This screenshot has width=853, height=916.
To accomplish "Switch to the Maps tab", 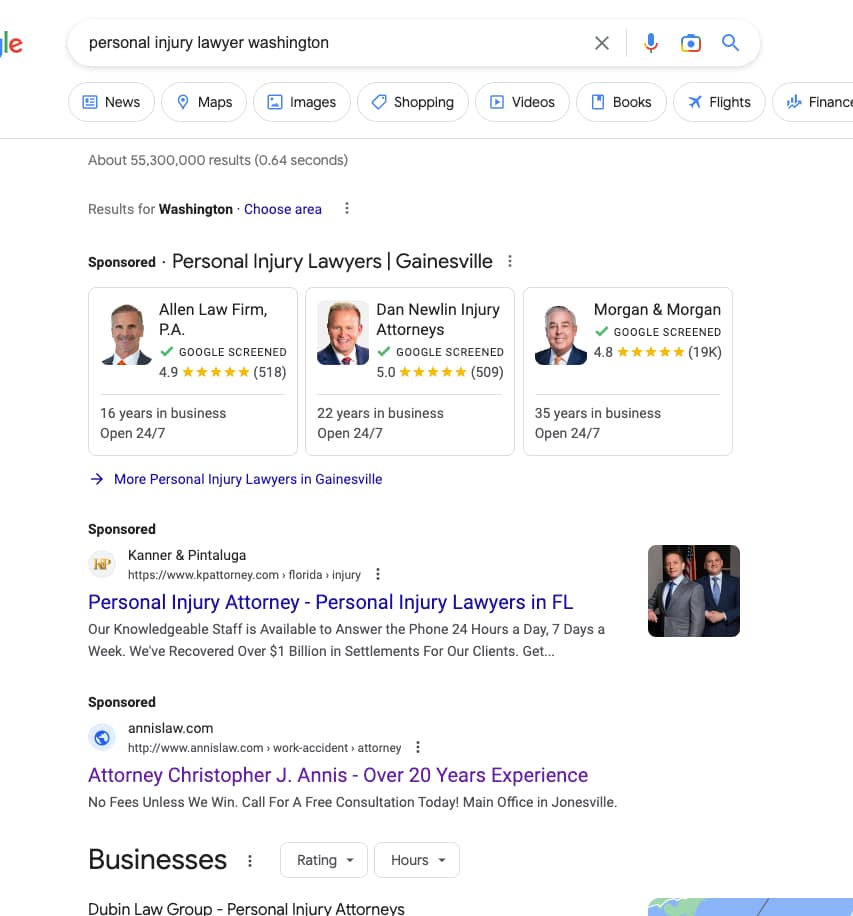I will (x=203, y=101).
